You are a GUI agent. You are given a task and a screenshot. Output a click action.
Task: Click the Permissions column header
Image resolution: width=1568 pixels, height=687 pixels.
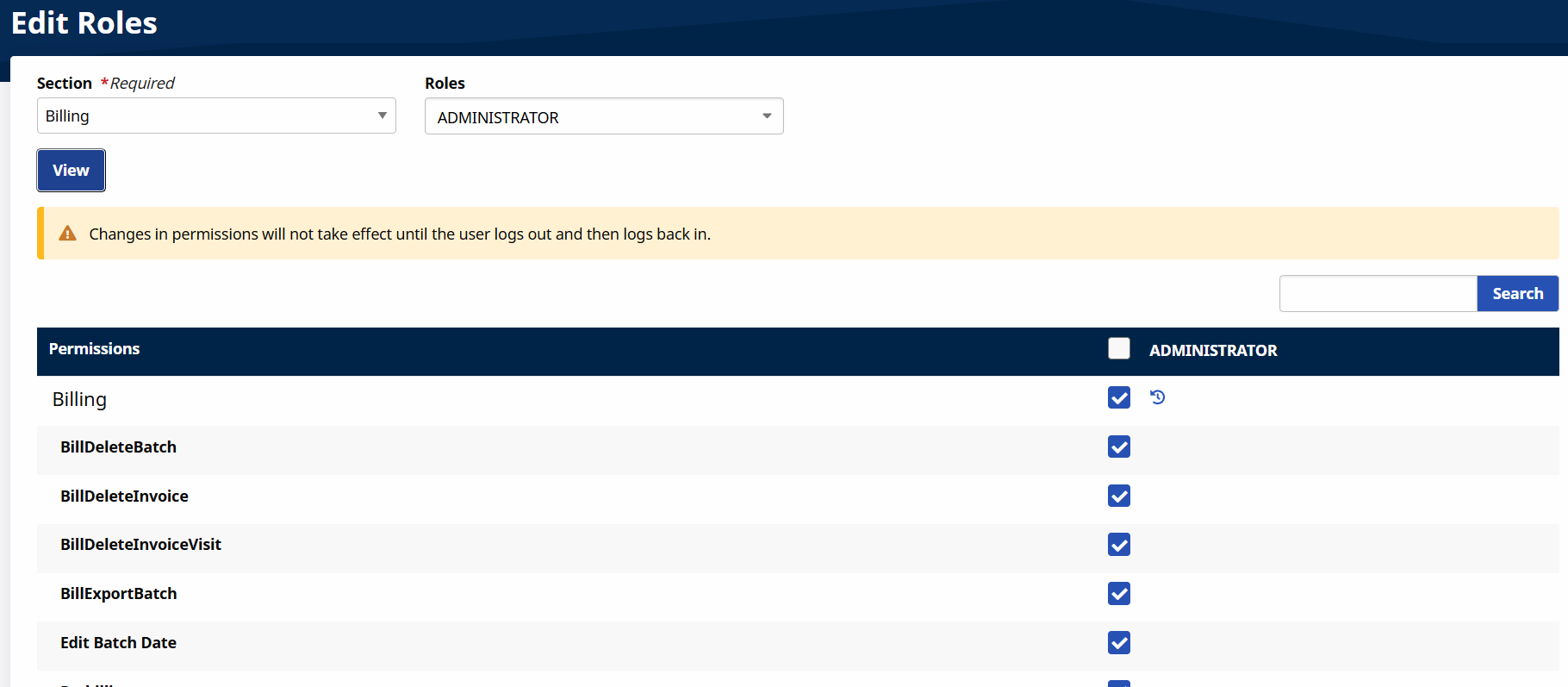point(94,349)
